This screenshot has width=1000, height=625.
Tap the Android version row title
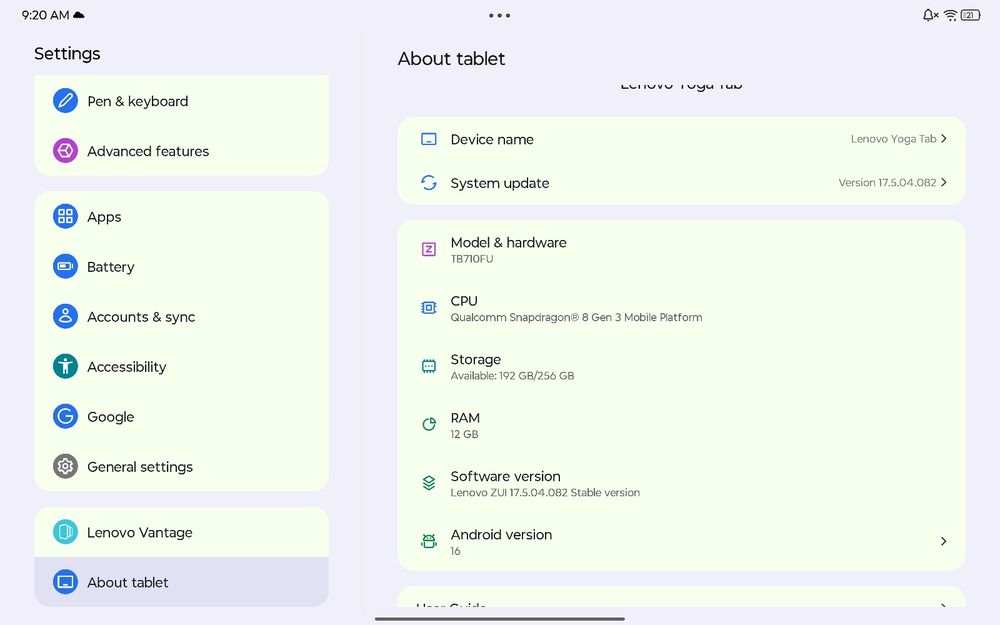[501, 534]
